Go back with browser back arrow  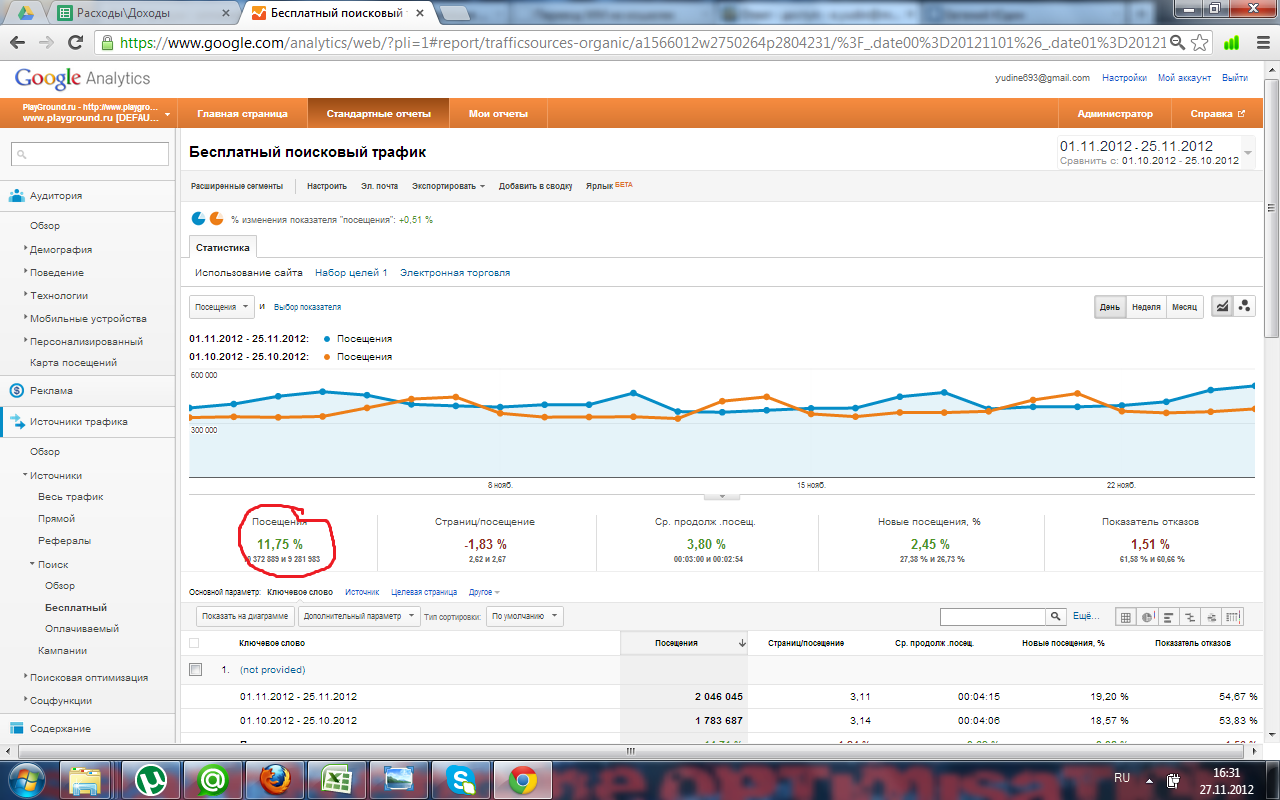click(18, 43)
